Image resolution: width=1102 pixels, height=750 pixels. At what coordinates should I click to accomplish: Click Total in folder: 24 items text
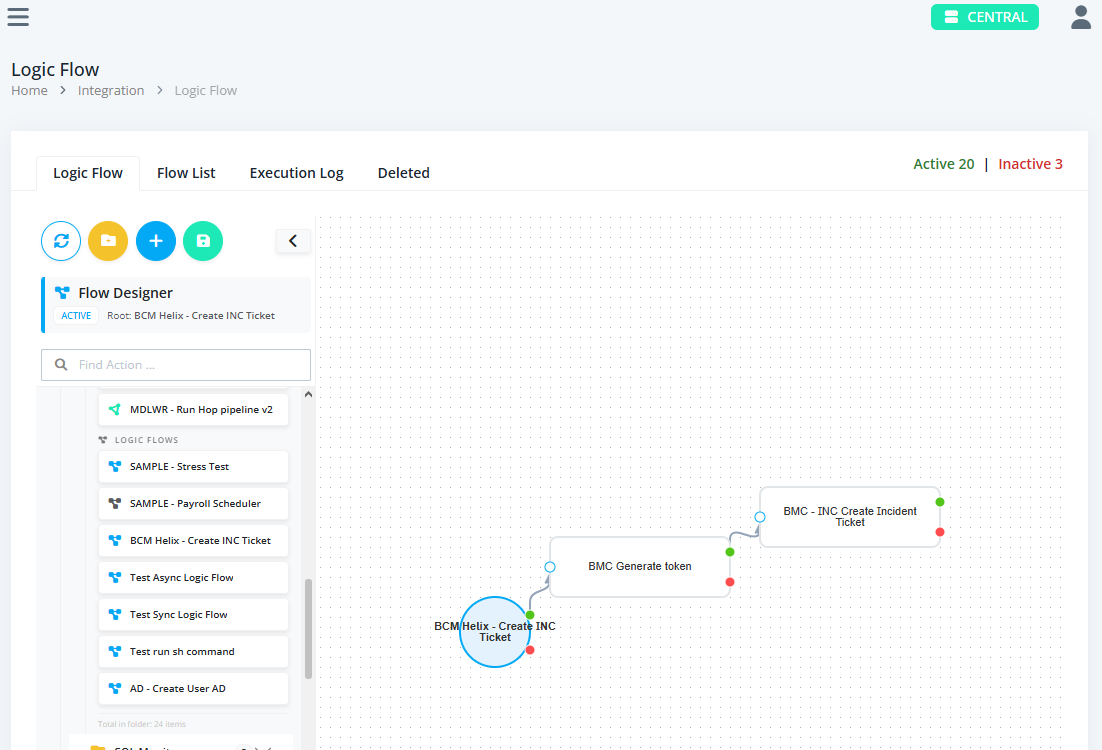(x=142, y=724)
